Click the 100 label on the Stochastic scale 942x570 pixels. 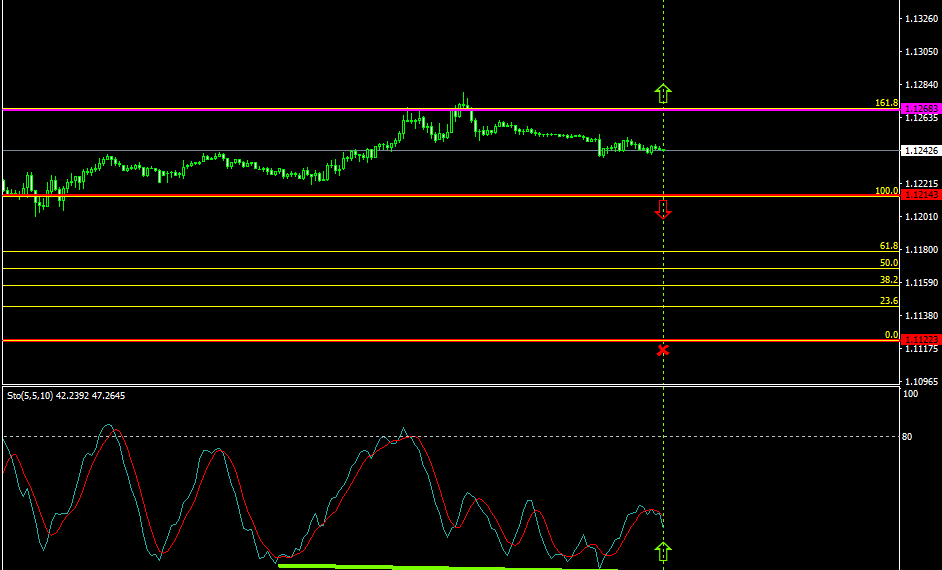point(910,394)
